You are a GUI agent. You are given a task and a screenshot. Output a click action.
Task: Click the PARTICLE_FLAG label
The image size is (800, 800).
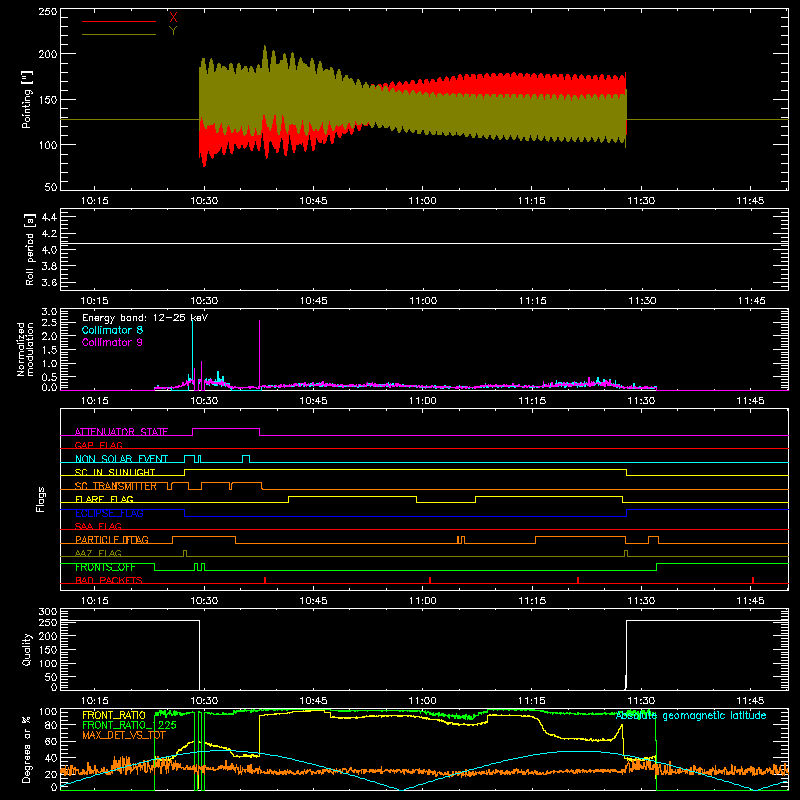(112, 540)
